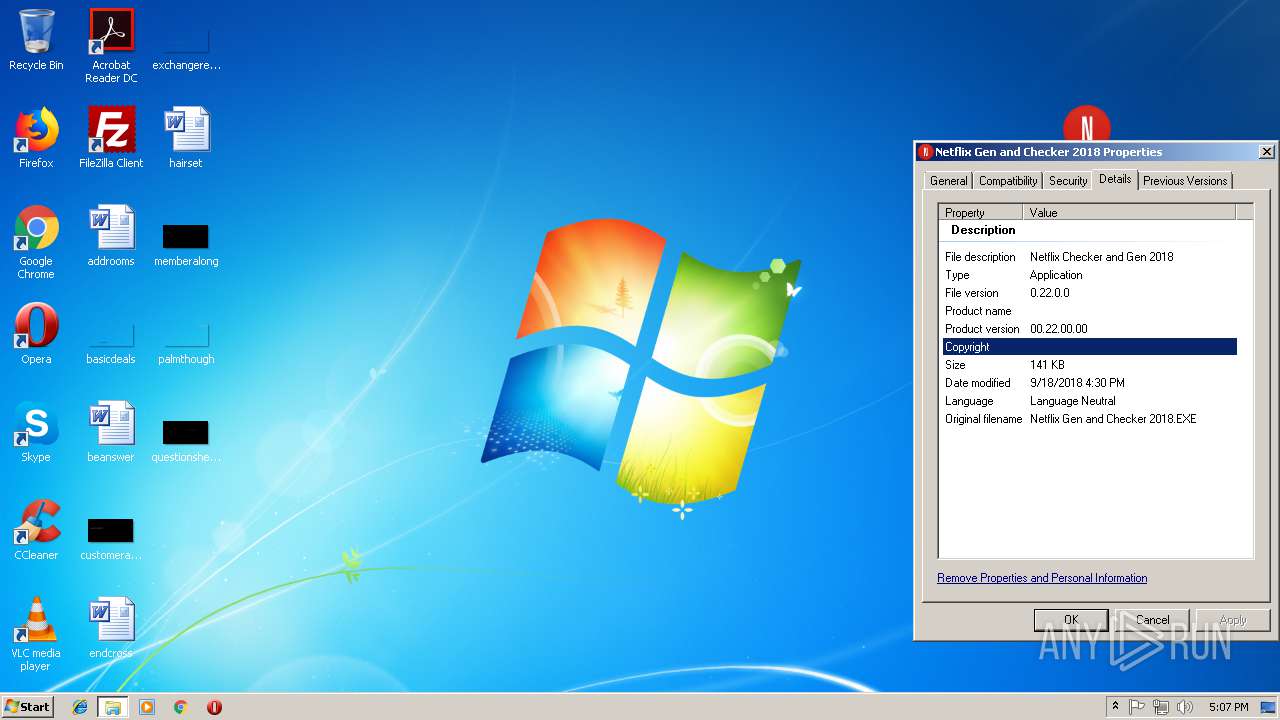This screenshot has height=720, width=1280.
Task: Close the Properties dialog window
Action: 1266,152
